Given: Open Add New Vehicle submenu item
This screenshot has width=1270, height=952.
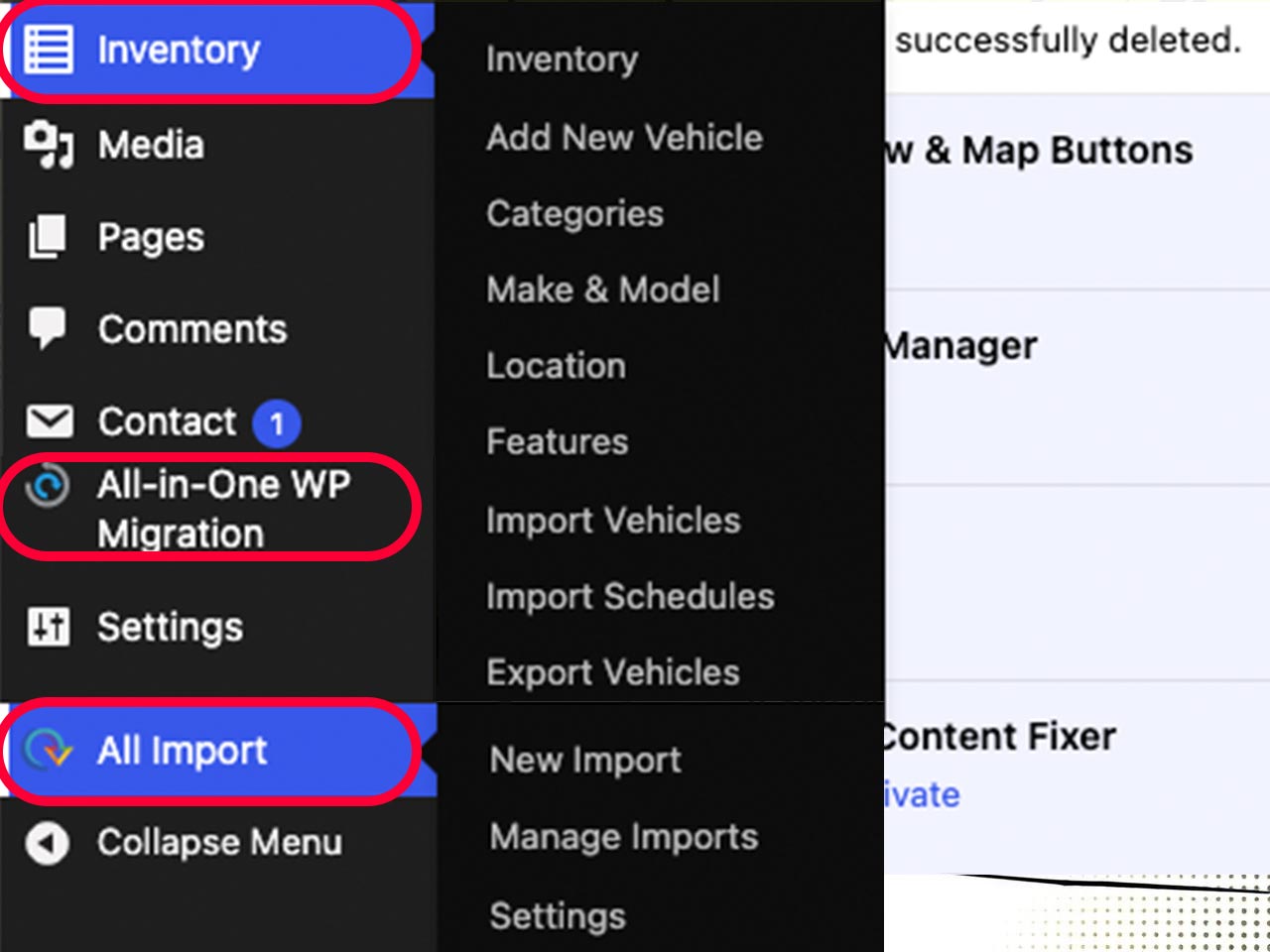Looking at the screenshot, I should click(x=624, y=138).
